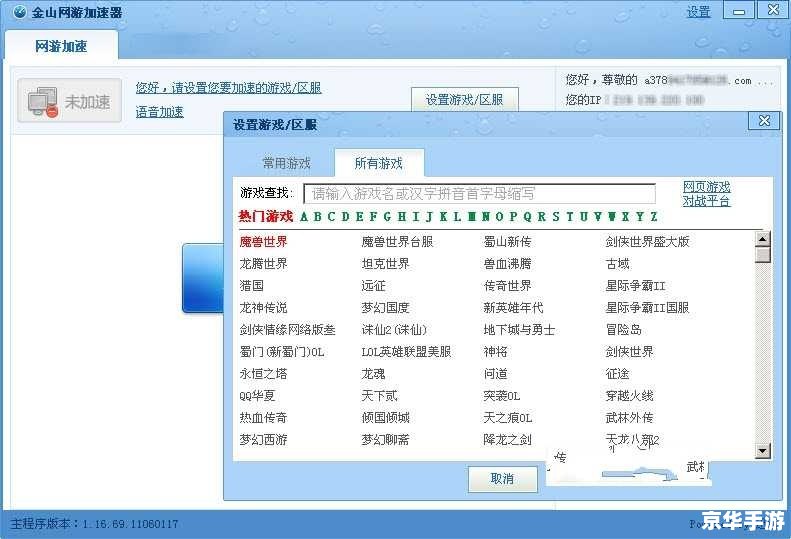
Task: Open the 对战平台 link
Action: pyautogui.click(x=706, y=201)
